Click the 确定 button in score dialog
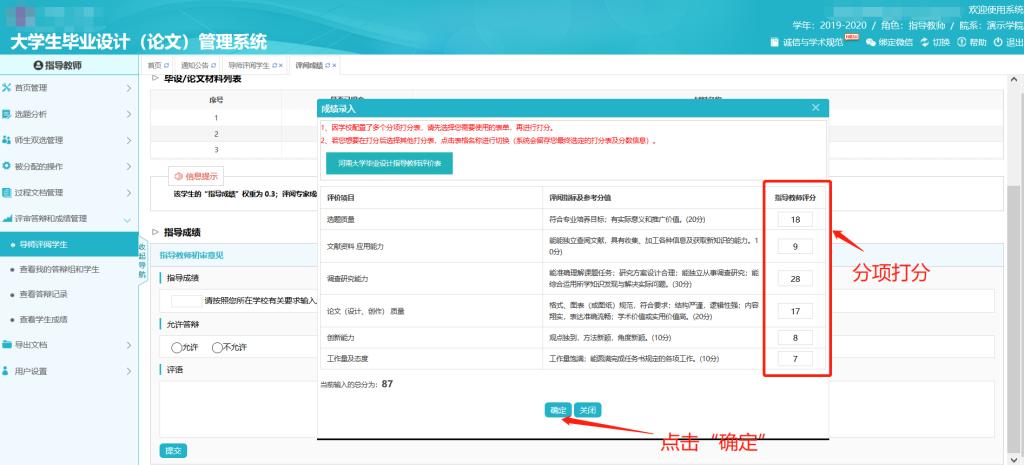This screenshot has height=465, width=1024. tap(558, 410)
